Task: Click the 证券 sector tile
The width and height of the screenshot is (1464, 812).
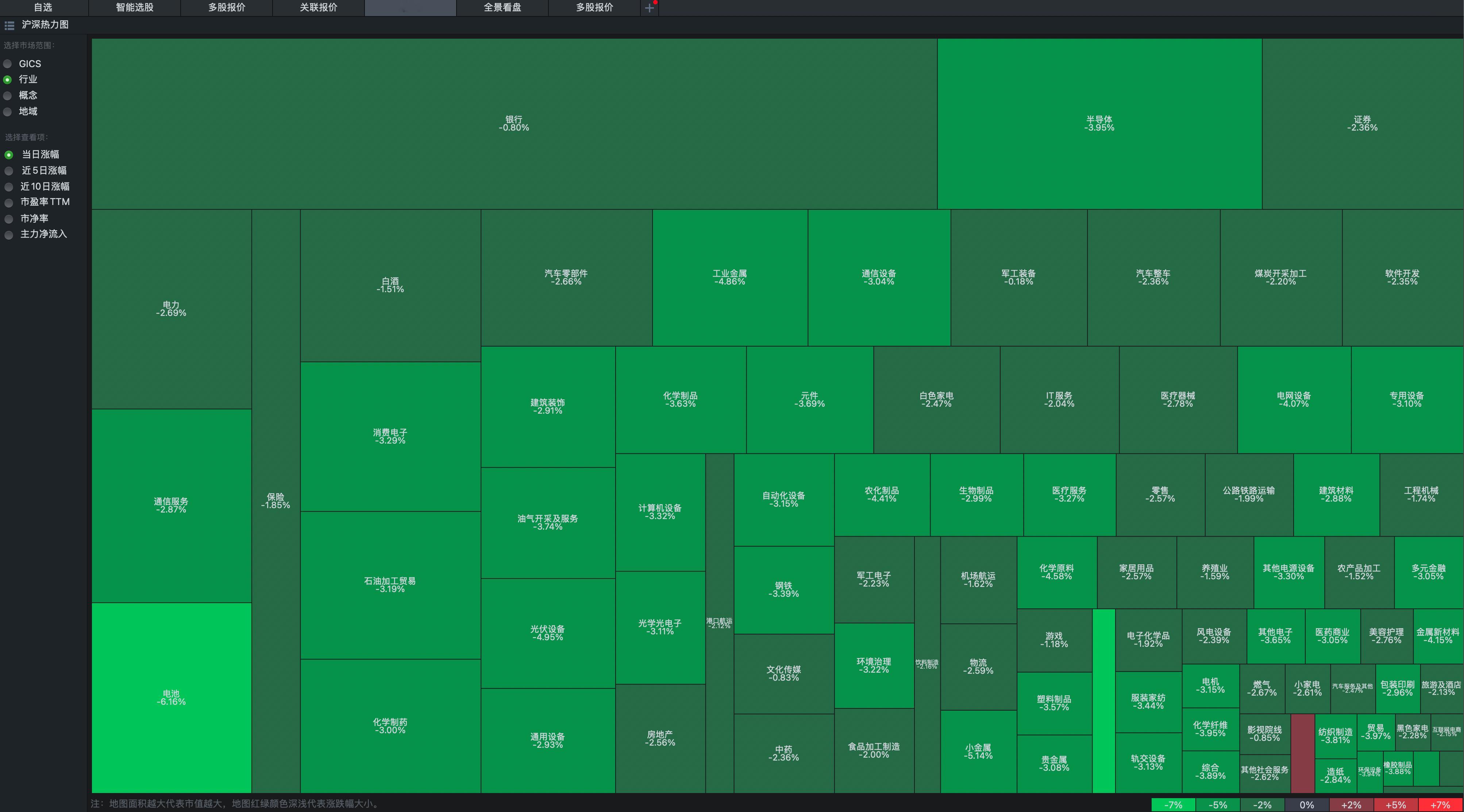Action: [1362, 123]
